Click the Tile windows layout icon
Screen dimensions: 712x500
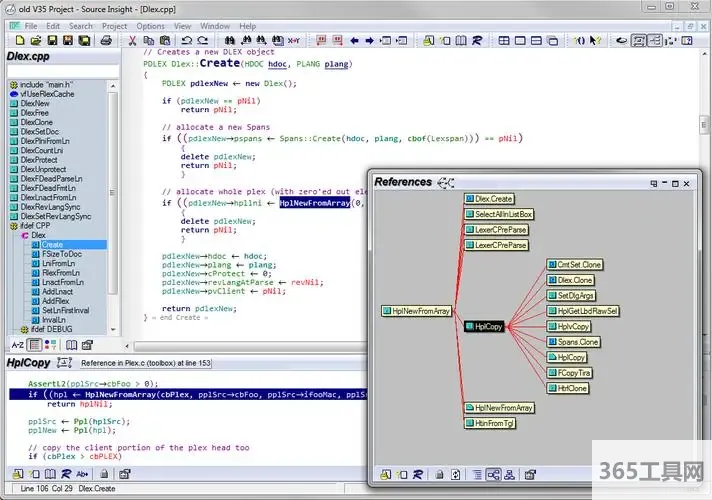tap(504, 41)
